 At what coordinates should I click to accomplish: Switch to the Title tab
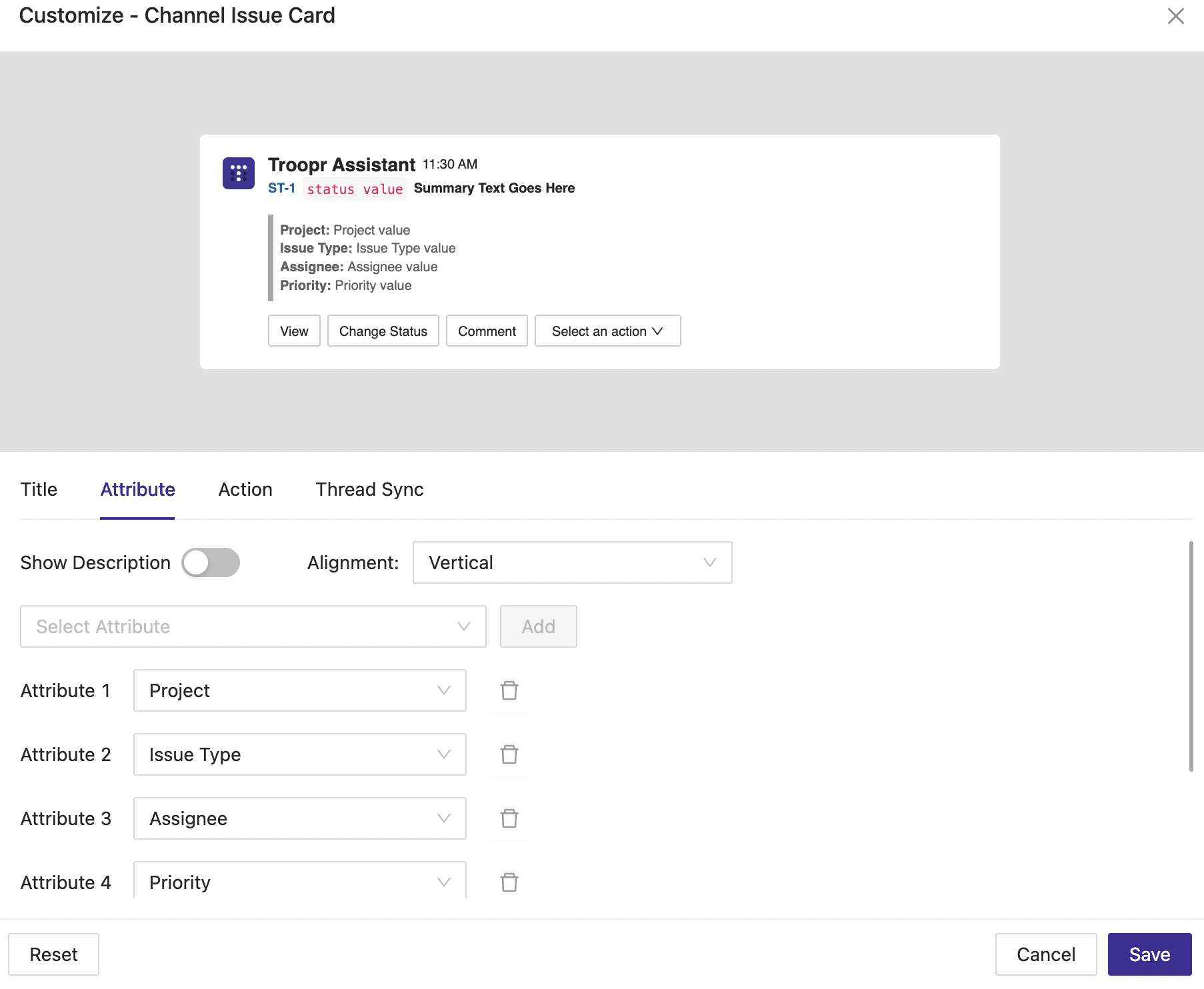[x=39, y=489]
